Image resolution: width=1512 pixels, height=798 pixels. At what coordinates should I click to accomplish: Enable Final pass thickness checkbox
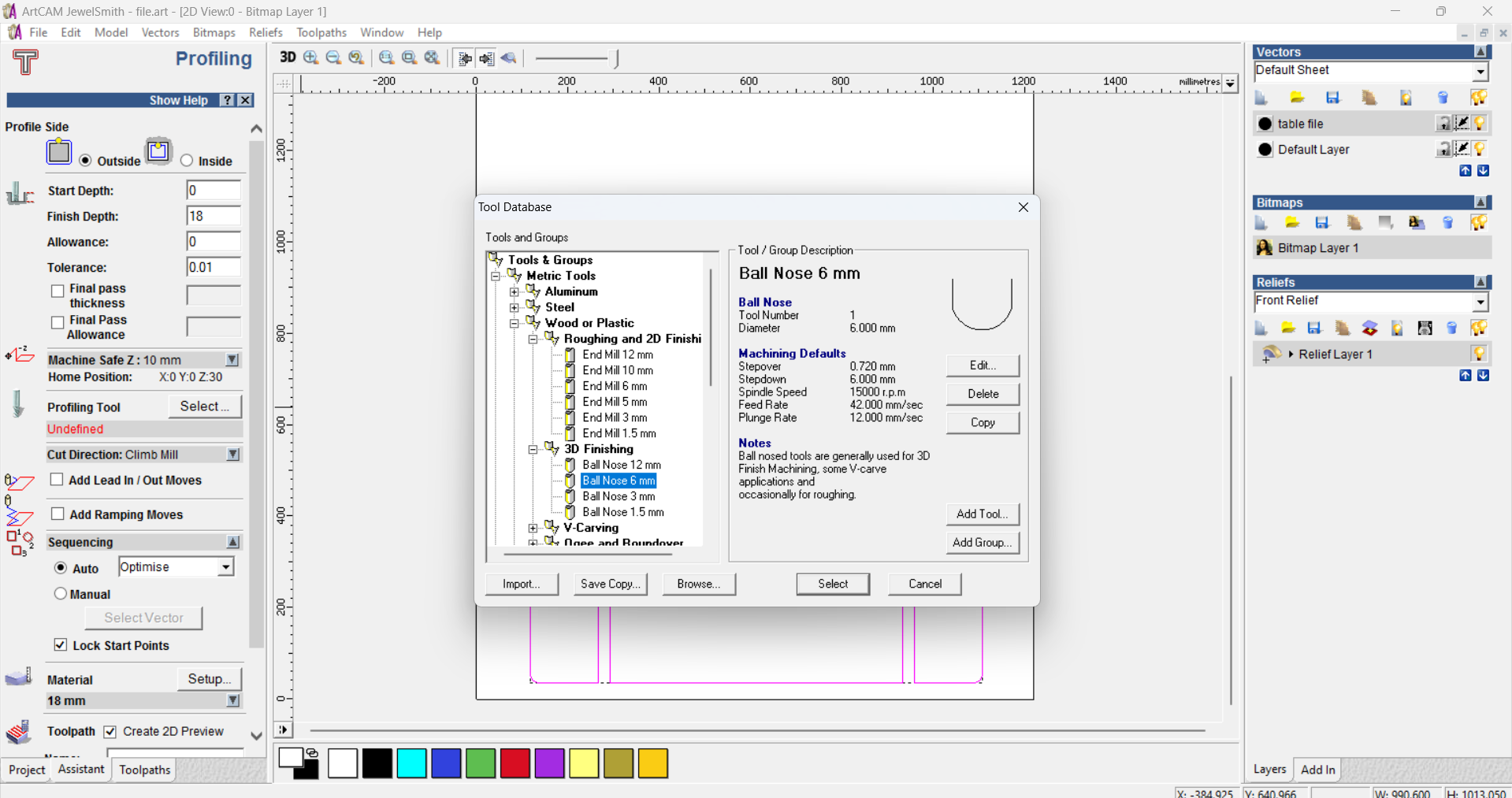click(x=58, y=291)
